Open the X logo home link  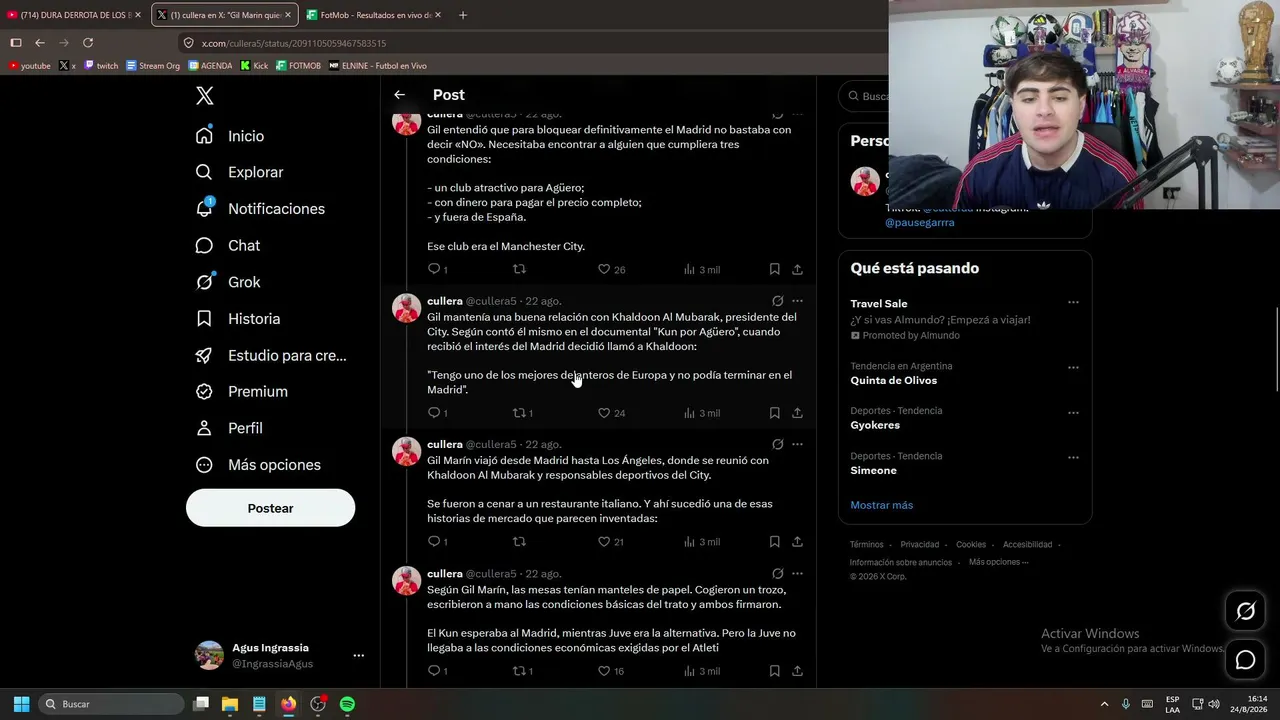coord(204,96)
